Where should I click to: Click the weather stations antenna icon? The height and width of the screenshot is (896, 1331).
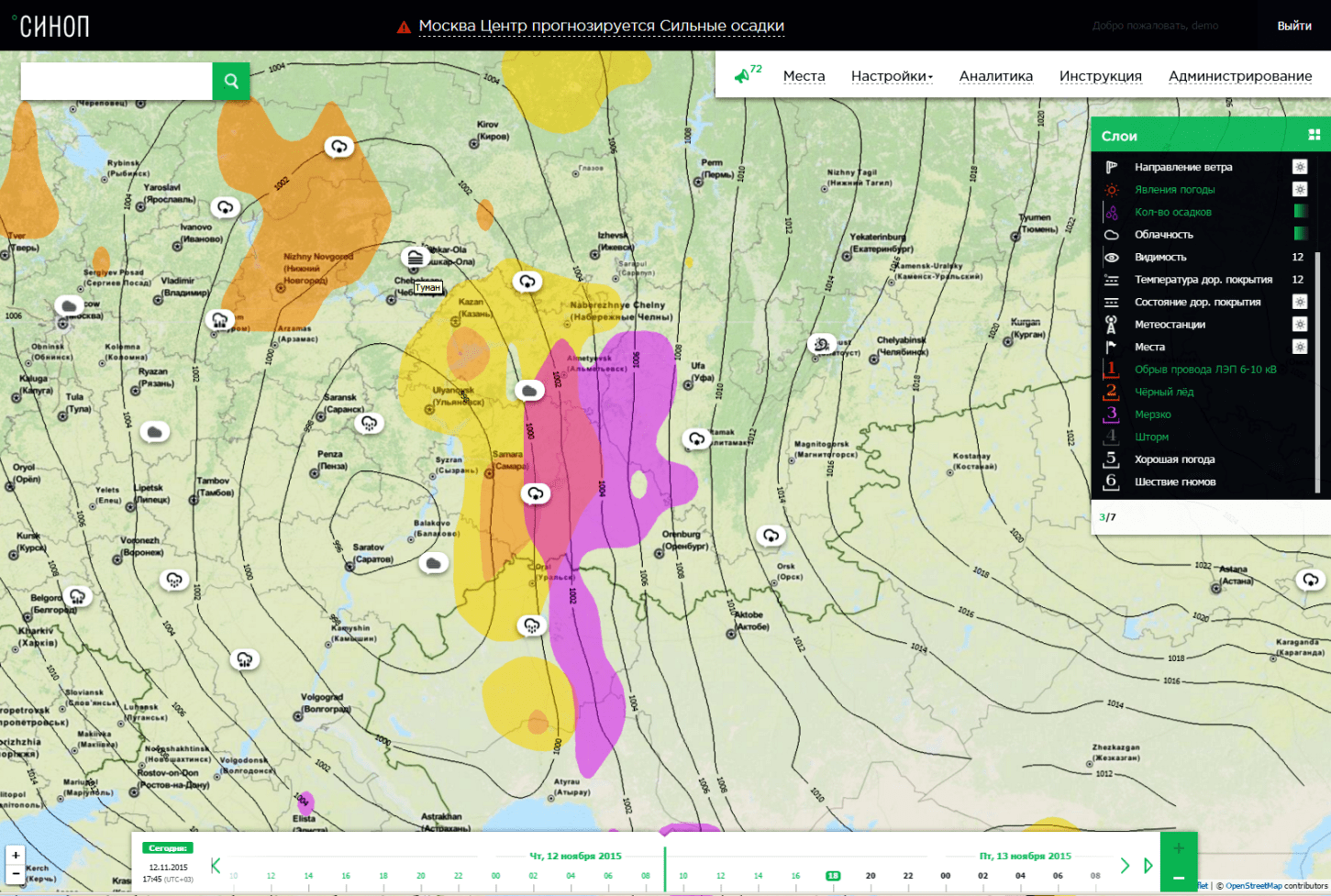tap(1111, 325)
